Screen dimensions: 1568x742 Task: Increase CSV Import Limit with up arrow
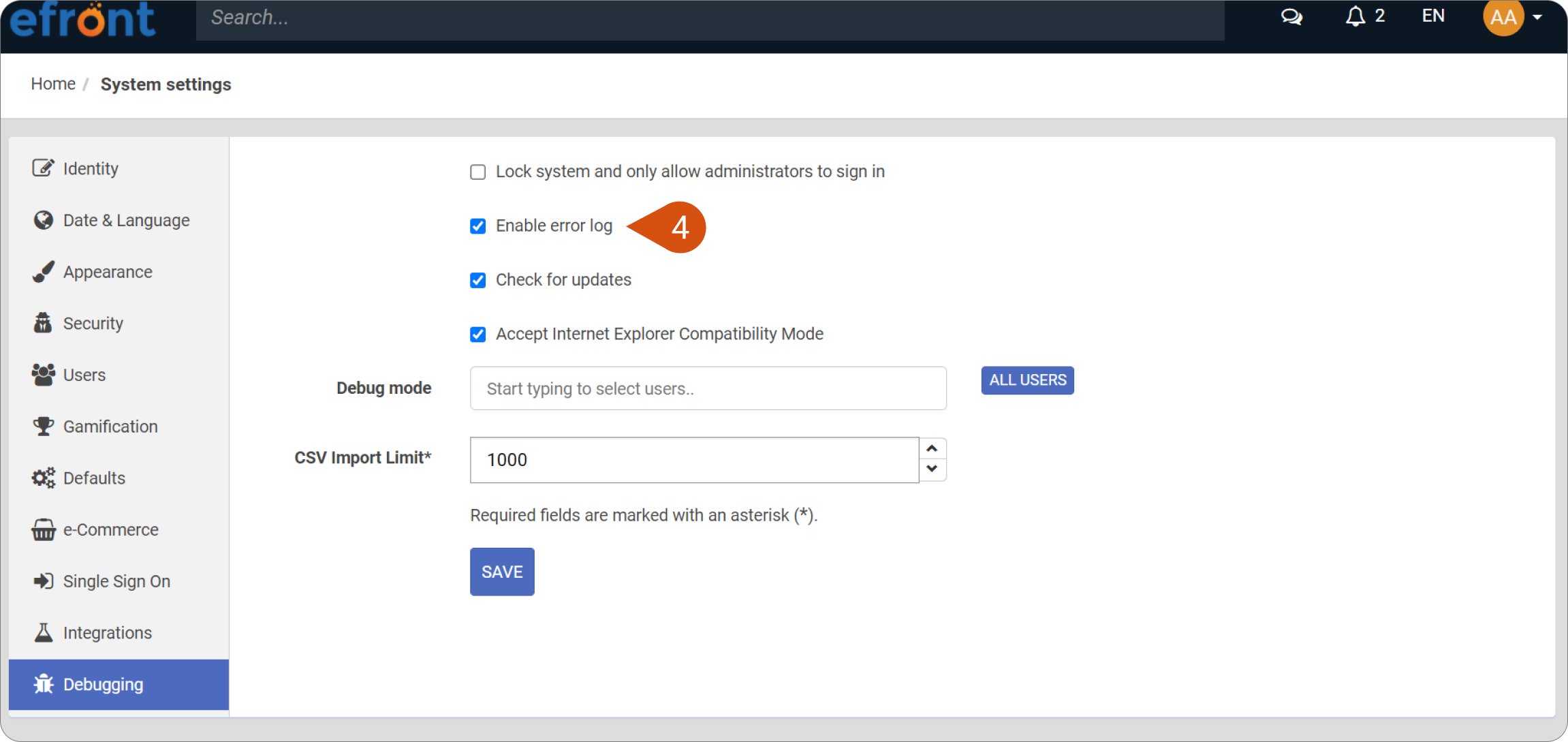(x=932, y=448)
